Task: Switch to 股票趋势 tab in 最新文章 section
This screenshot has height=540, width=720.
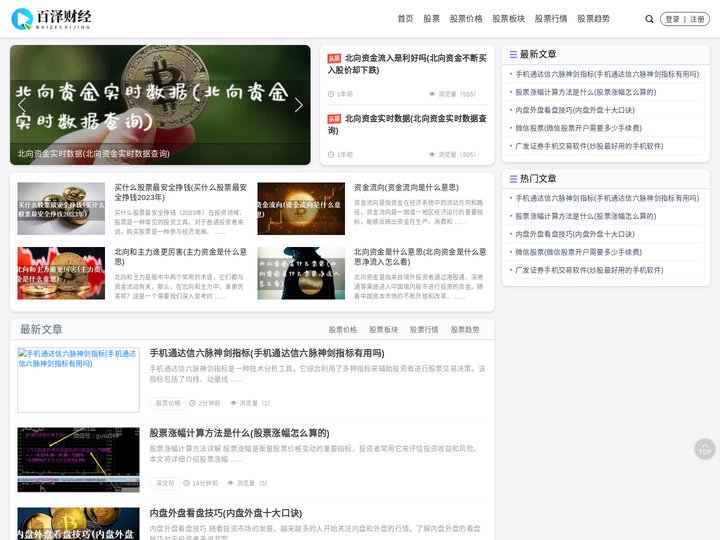Action: (x=465, y=330)
